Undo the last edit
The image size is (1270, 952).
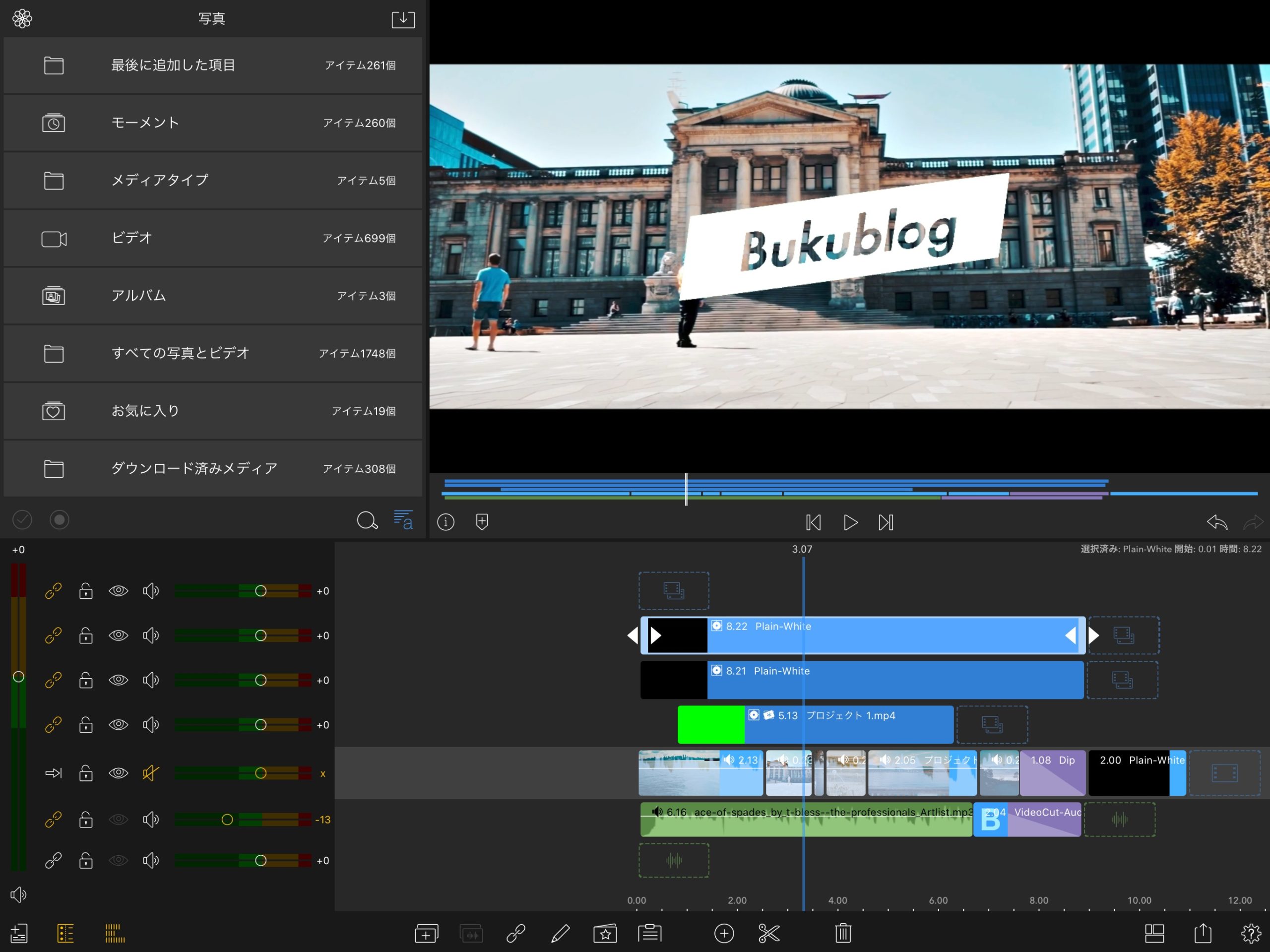click(x=1216, y=522)
